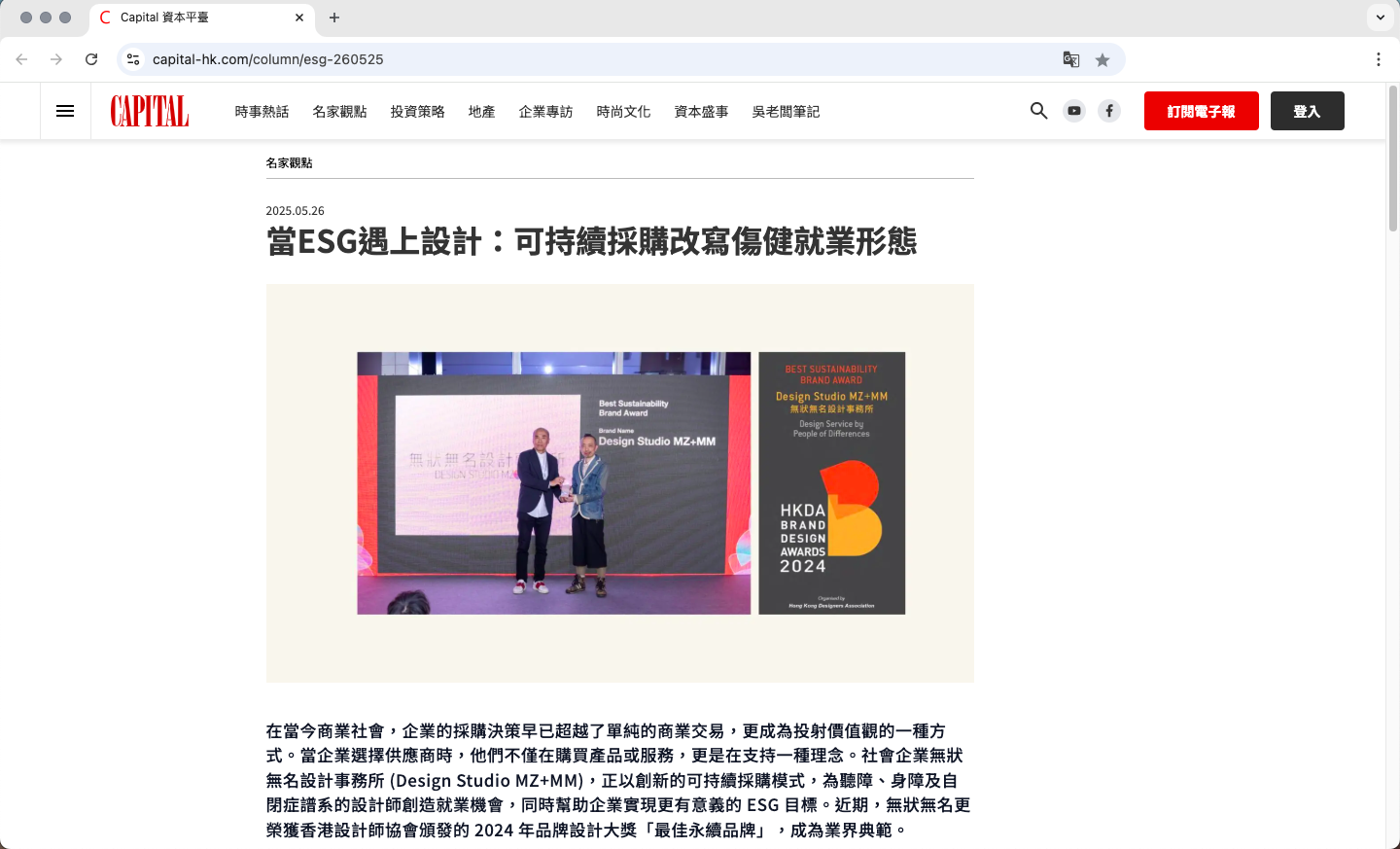This screenshot has height=849, width=1400.
Task: Open the YouTube channel icon
Action: coord(1073,111)
